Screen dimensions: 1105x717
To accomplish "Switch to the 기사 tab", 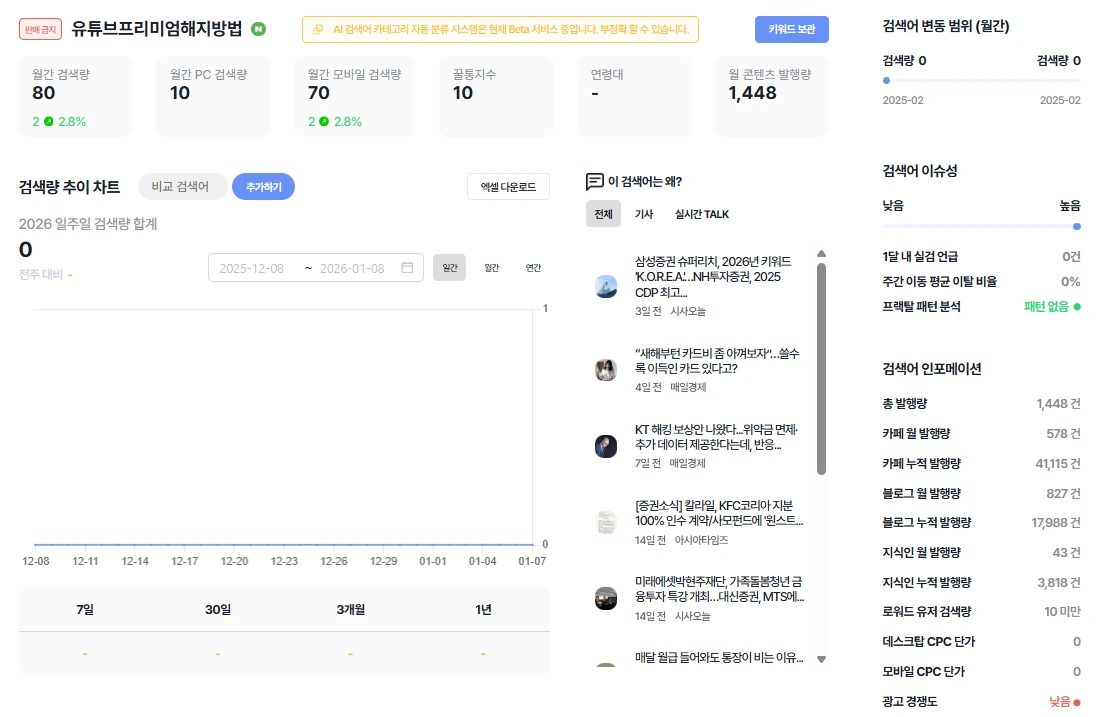I will pyautogui.click(x=643, y=214).
